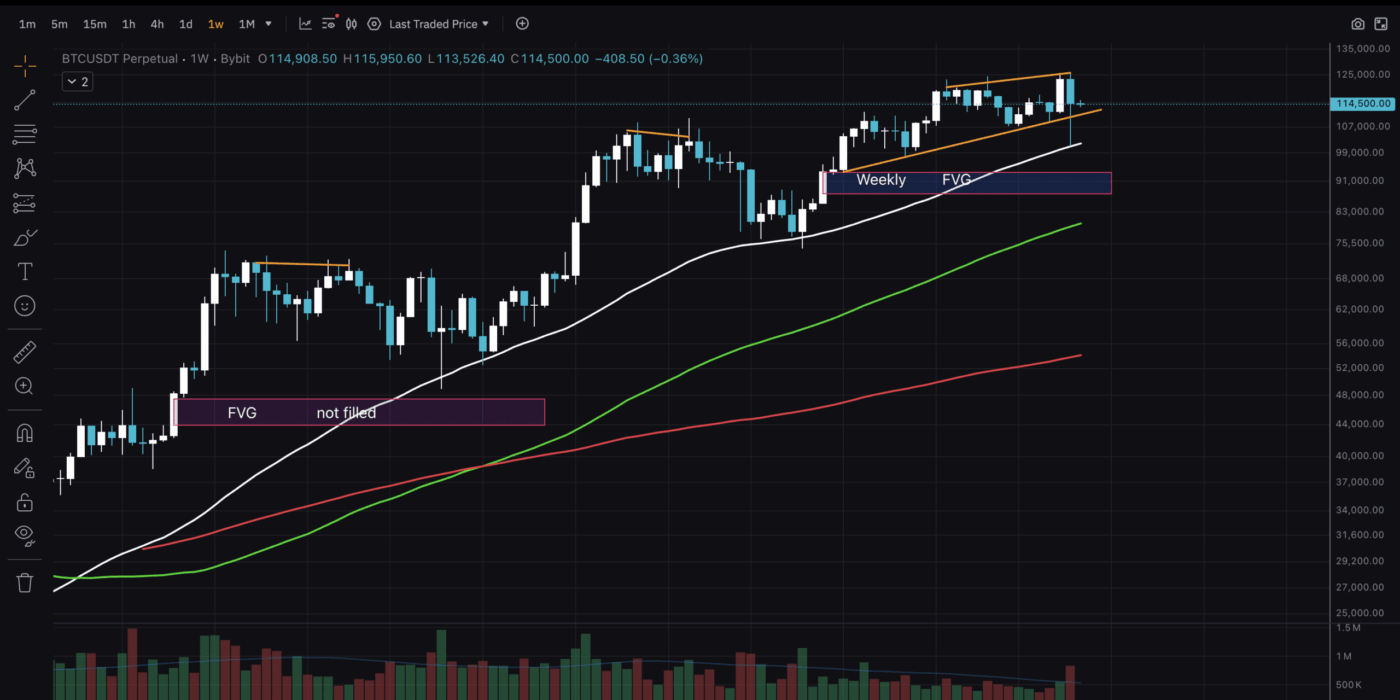Open the indicators button in top toolbar

[305, 23]
